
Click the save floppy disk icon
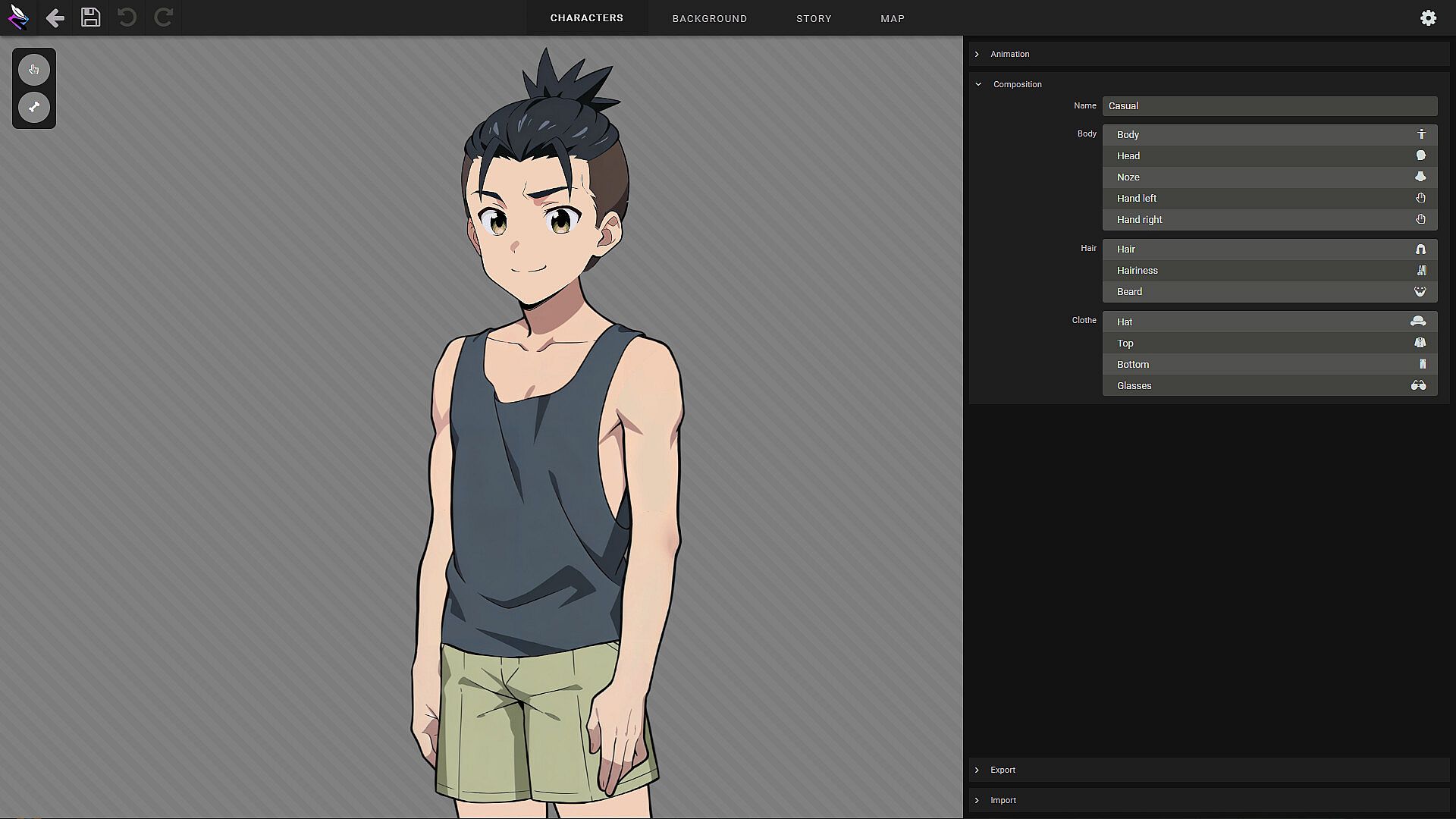(x=90, y=17)
